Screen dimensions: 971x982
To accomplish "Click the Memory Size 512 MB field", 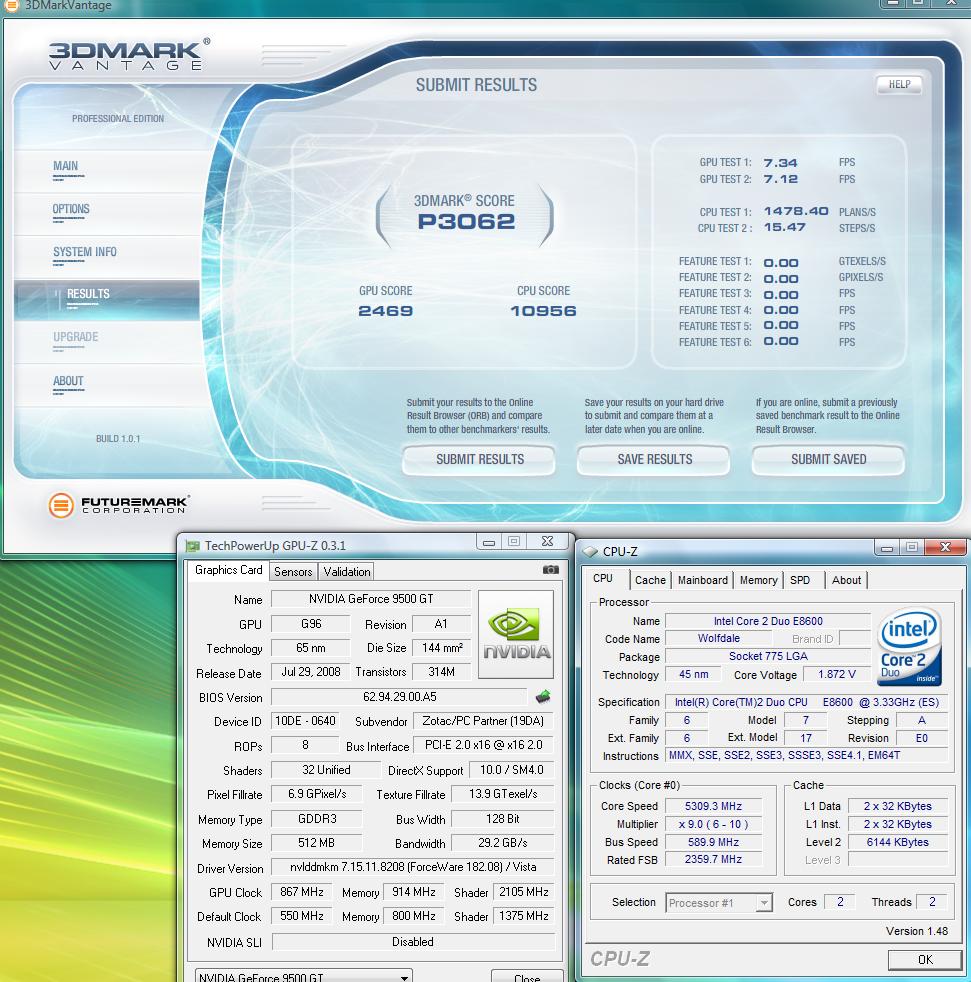I will [x=316, y=843].
